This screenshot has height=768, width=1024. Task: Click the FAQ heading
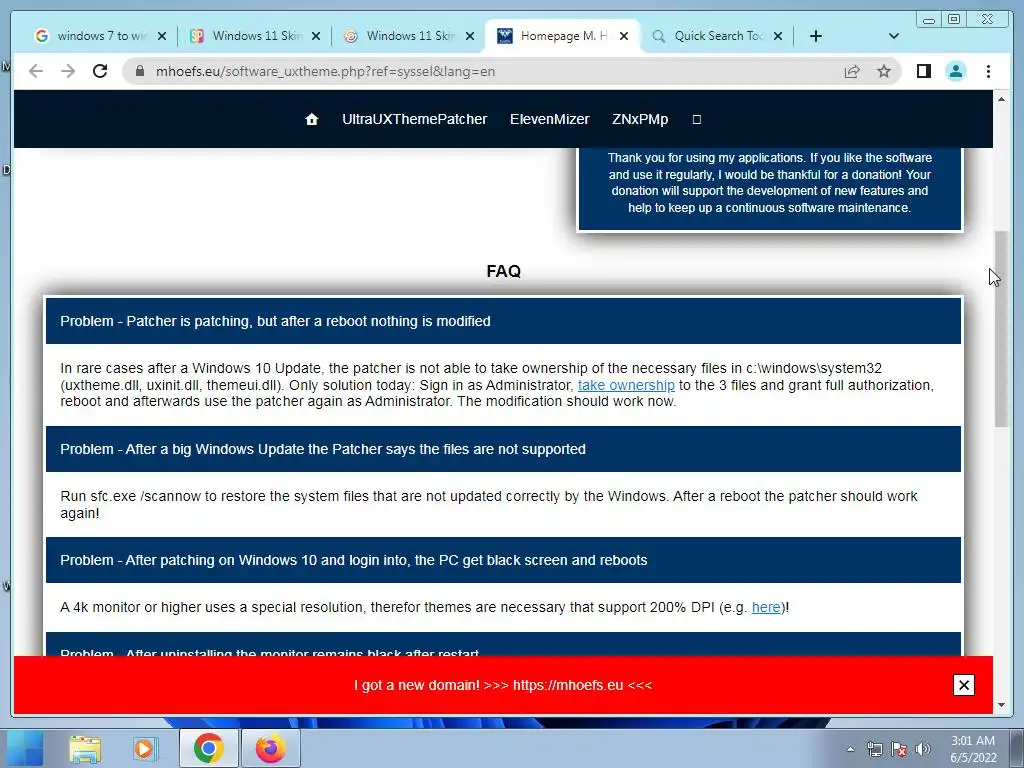coord(504,271)
